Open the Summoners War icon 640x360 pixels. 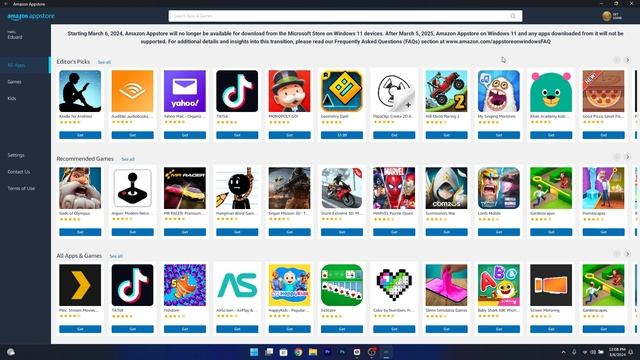[x=447, y=188]
